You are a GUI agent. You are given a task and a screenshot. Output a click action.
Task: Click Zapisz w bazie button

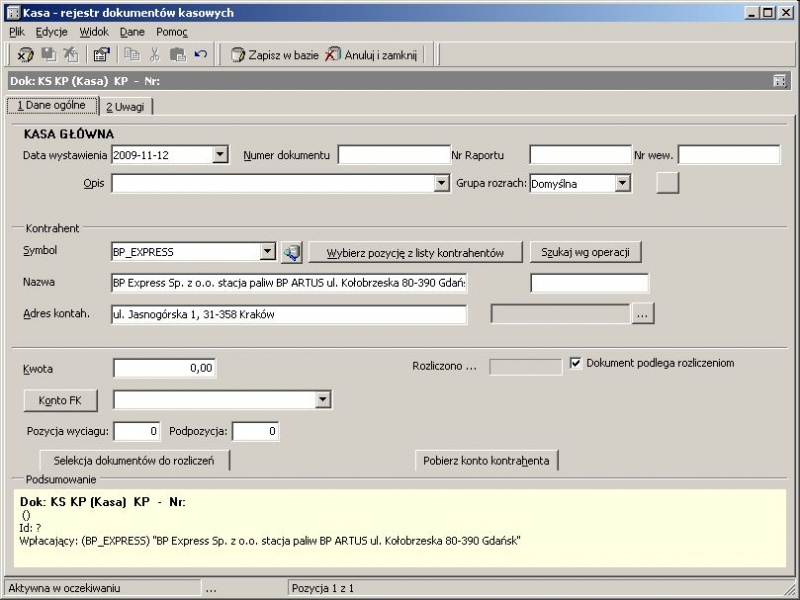(x=274, y=55)
